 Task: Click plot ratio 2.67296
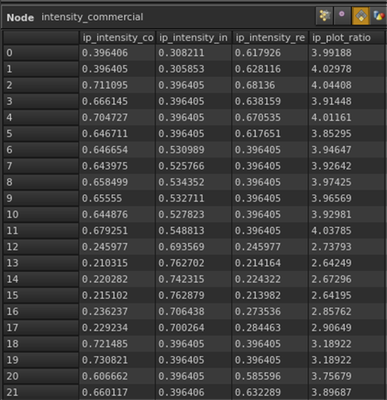pos(331,279)
